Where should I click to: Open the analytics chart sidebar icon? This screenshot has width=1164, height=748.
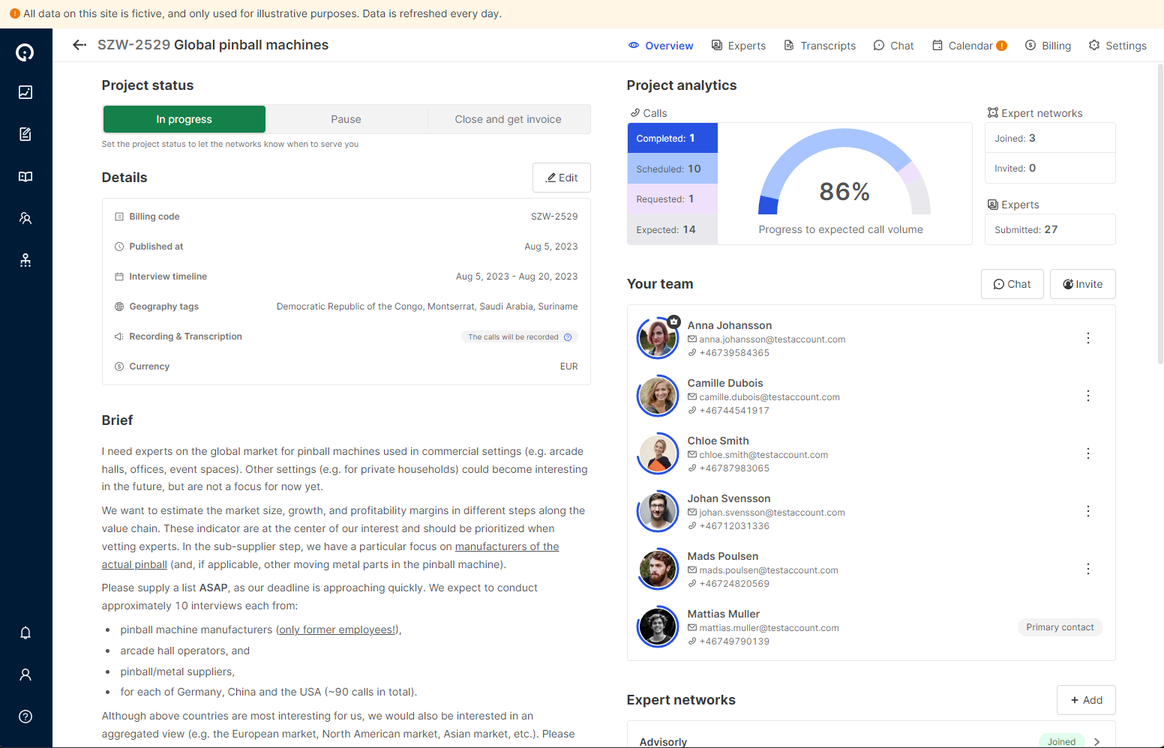[25, 92]
